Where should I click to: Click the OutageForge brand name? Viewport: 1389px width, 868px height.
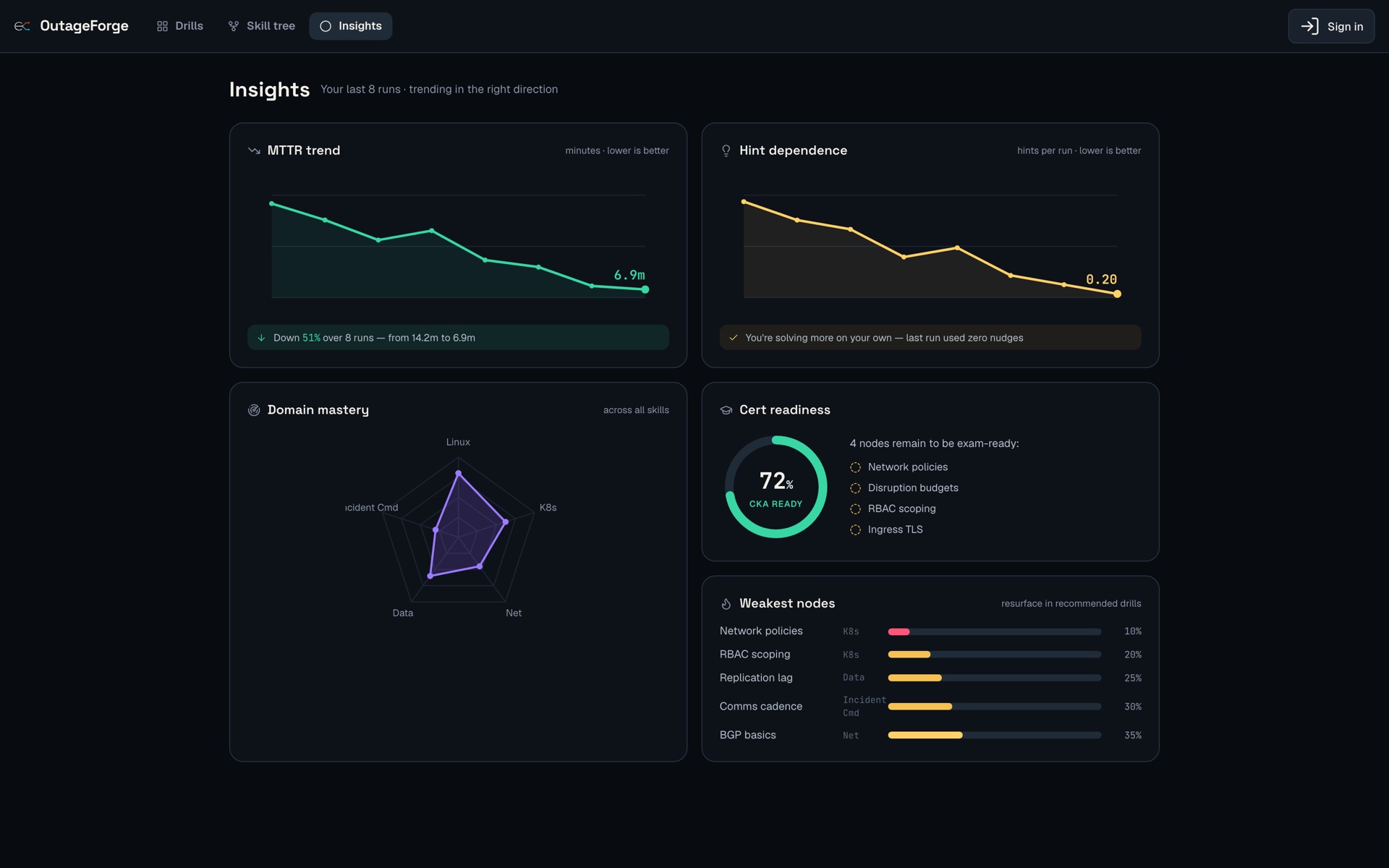pyautogui.click(x=84, y=26)
